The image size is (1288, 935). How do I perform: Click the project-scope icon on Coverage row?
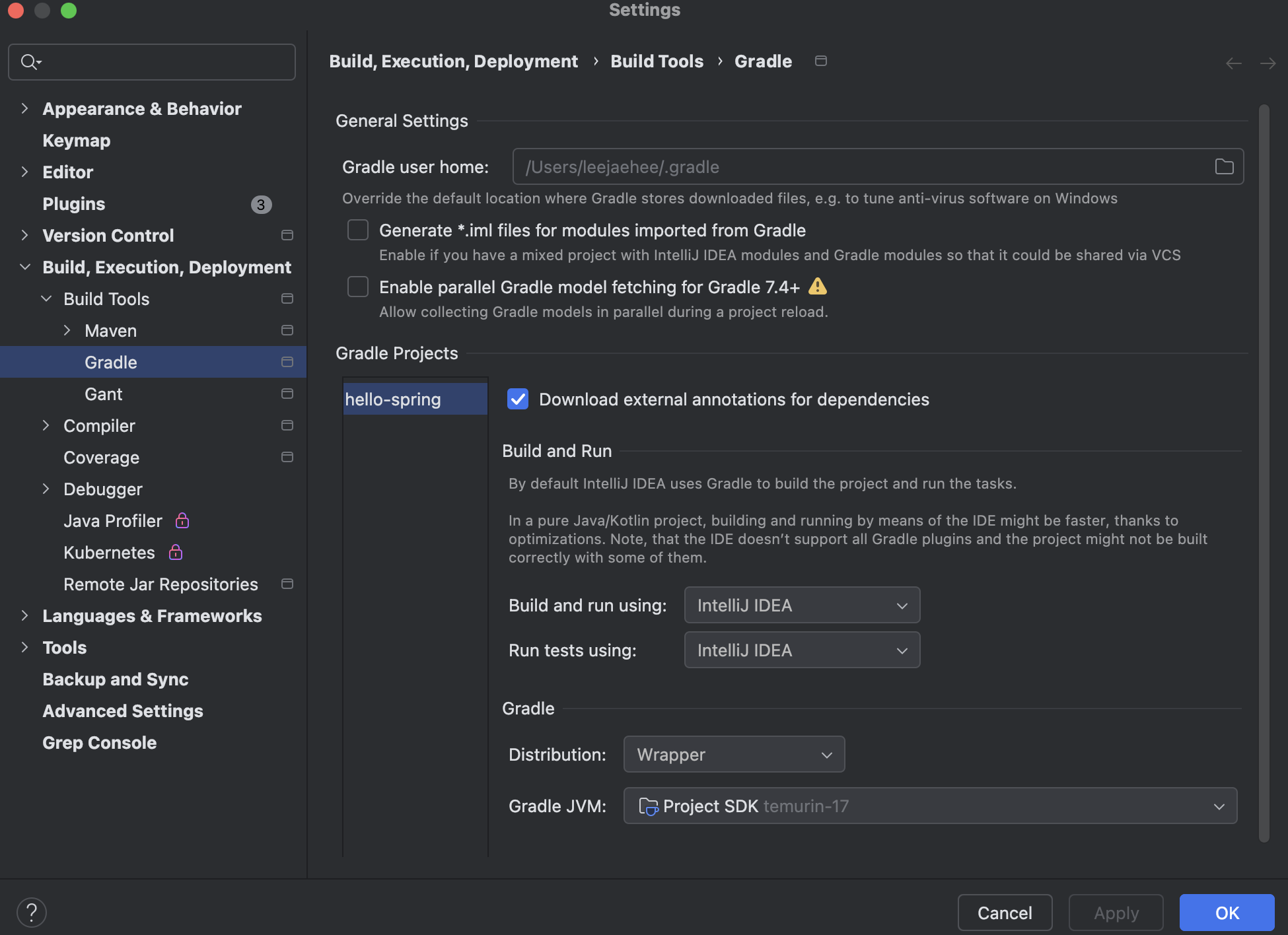(x=287, y=457)
